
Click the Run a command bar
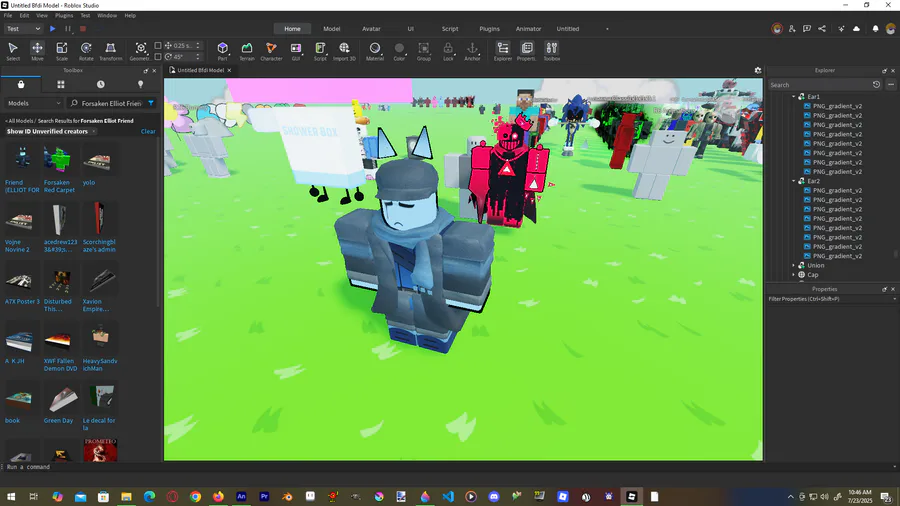(x=448, y=467)
